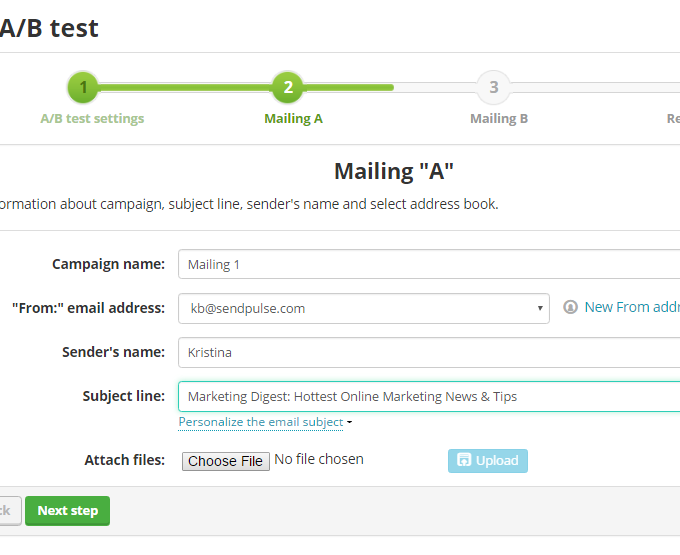Click Personalize the email subject link
The width and height of the screenshot is (680, 555).
pyautogui.click(x=261, y=422)
